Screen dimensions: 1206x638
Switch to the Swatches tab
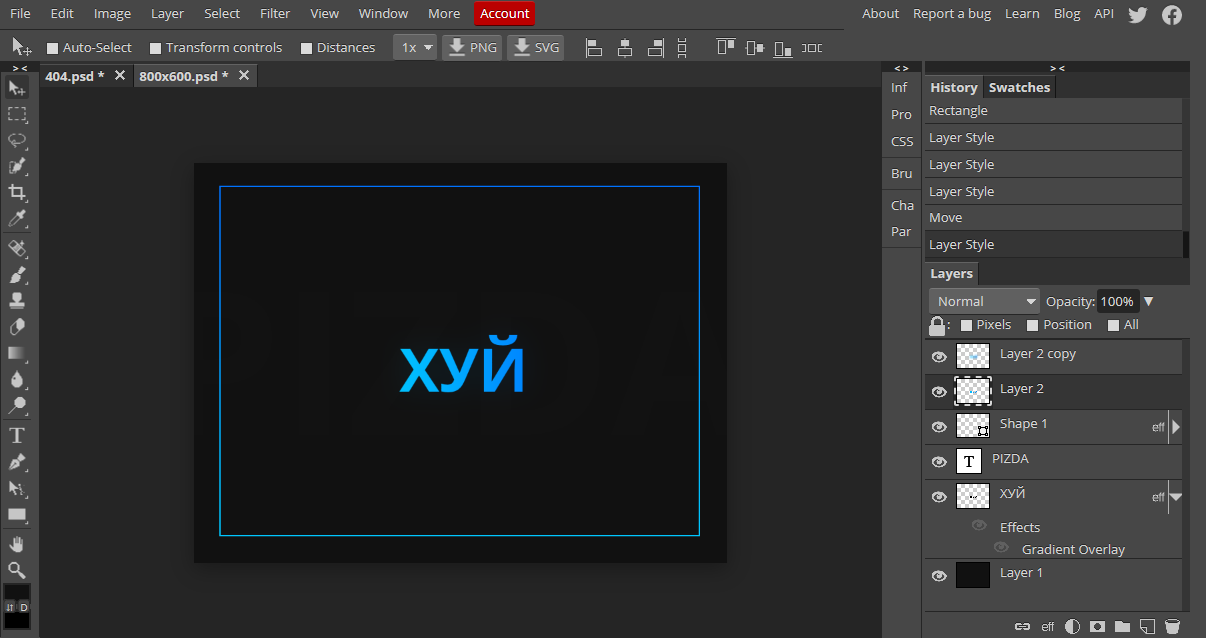1019,87
